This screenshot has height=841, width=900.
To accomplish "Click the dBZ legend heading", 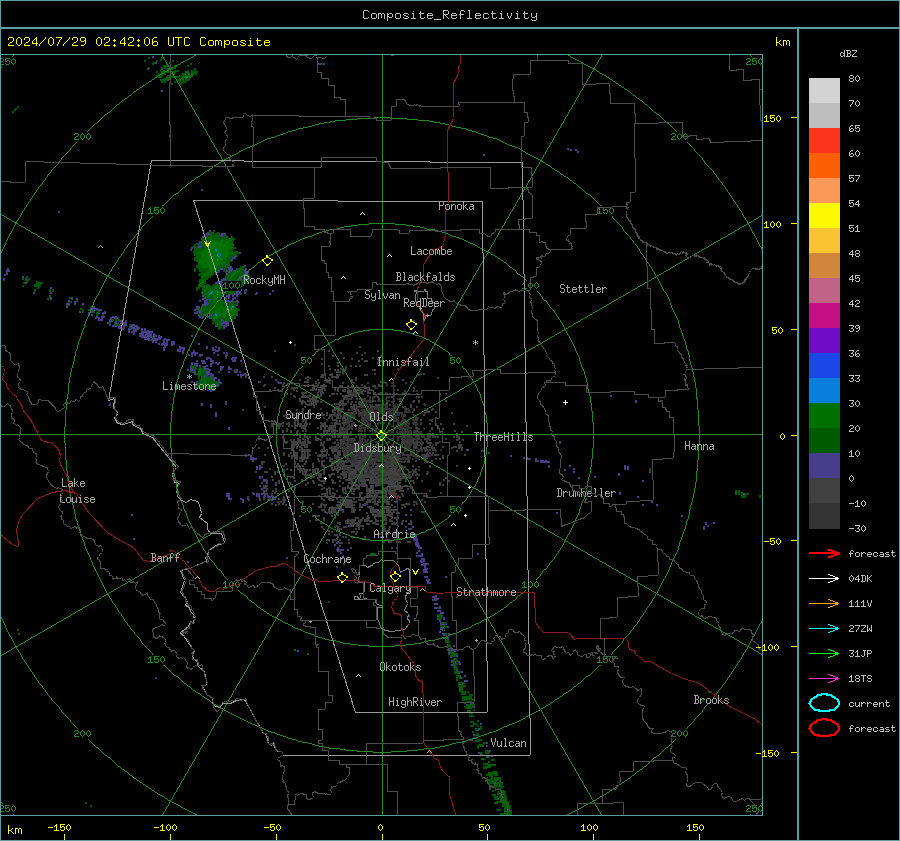I will [848, 53].
